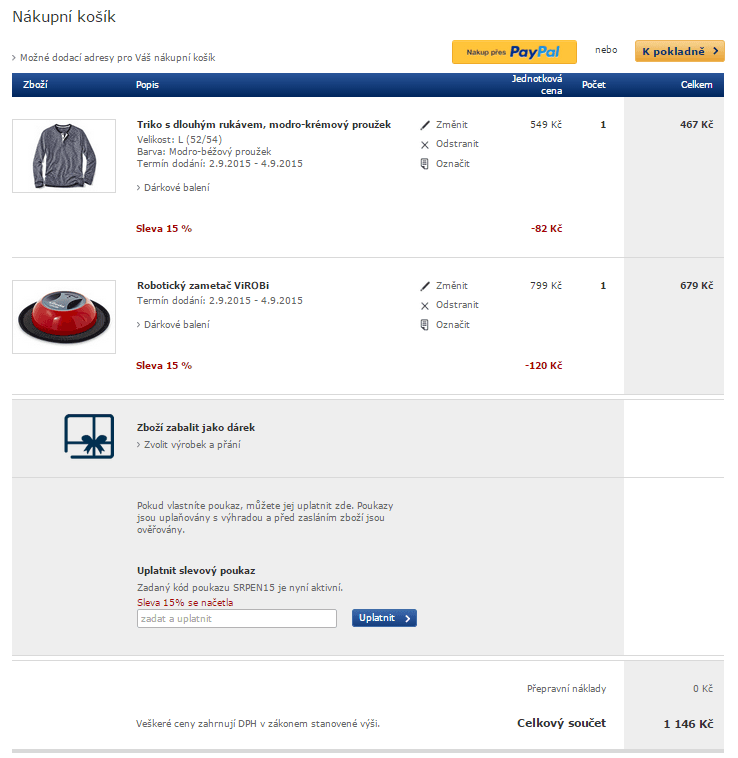Click the voucher code input field
Viewport: 738px width, 758px height.
click(237, 618)
